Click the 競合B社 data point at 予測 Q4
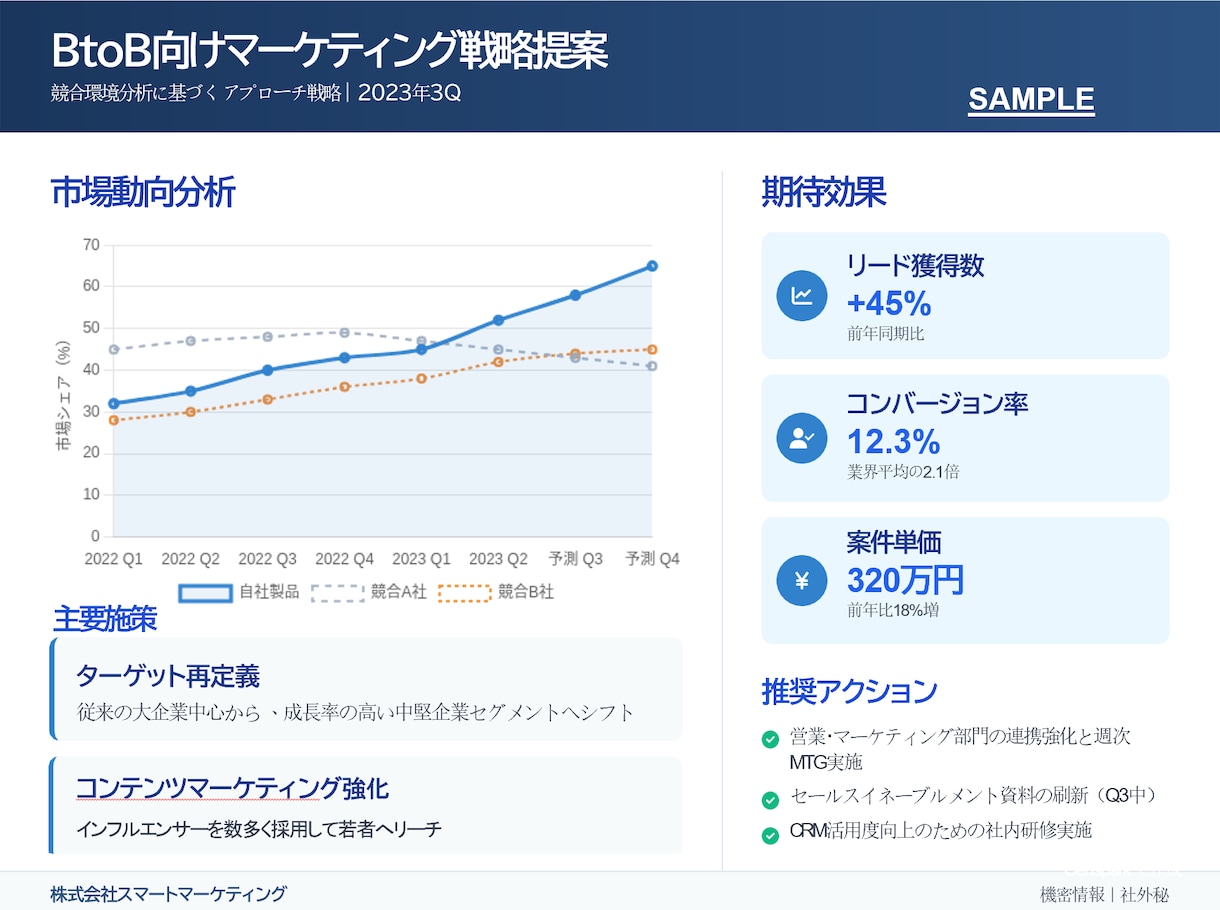Image resolution: width=1220 pixels, height=910 pixels. pyautogui.click(x=652, y=349)
